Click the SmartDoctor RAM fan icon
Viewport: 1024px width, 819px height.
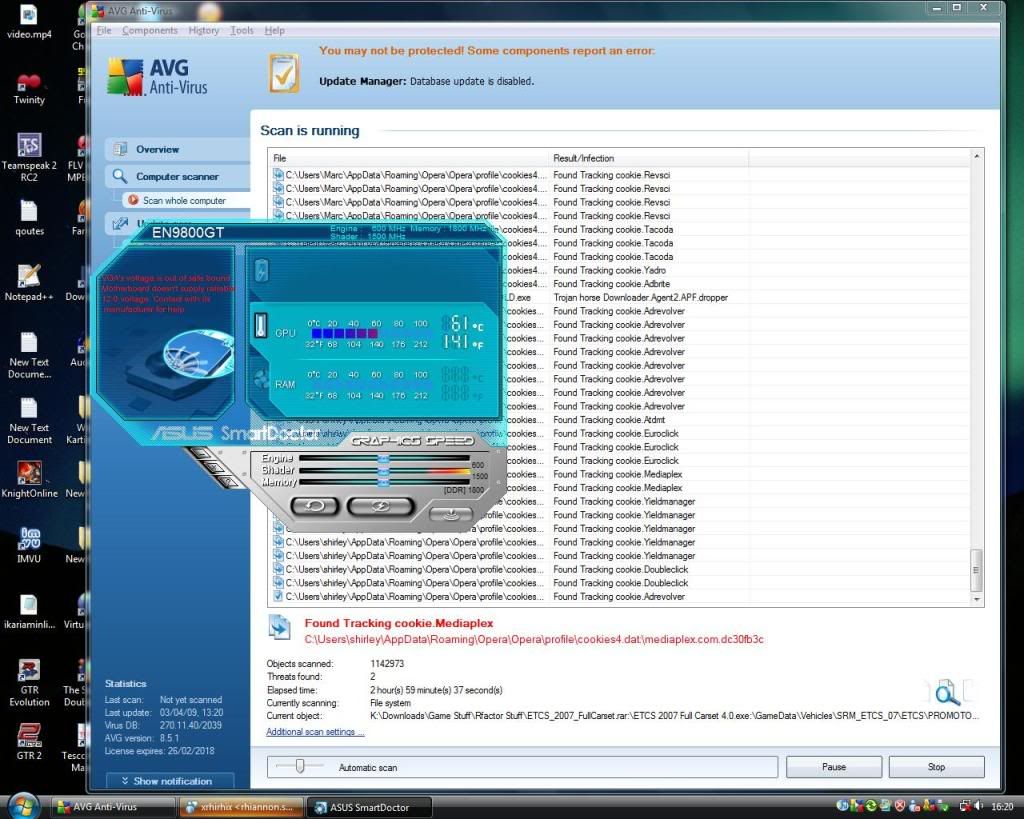[261, 379]
